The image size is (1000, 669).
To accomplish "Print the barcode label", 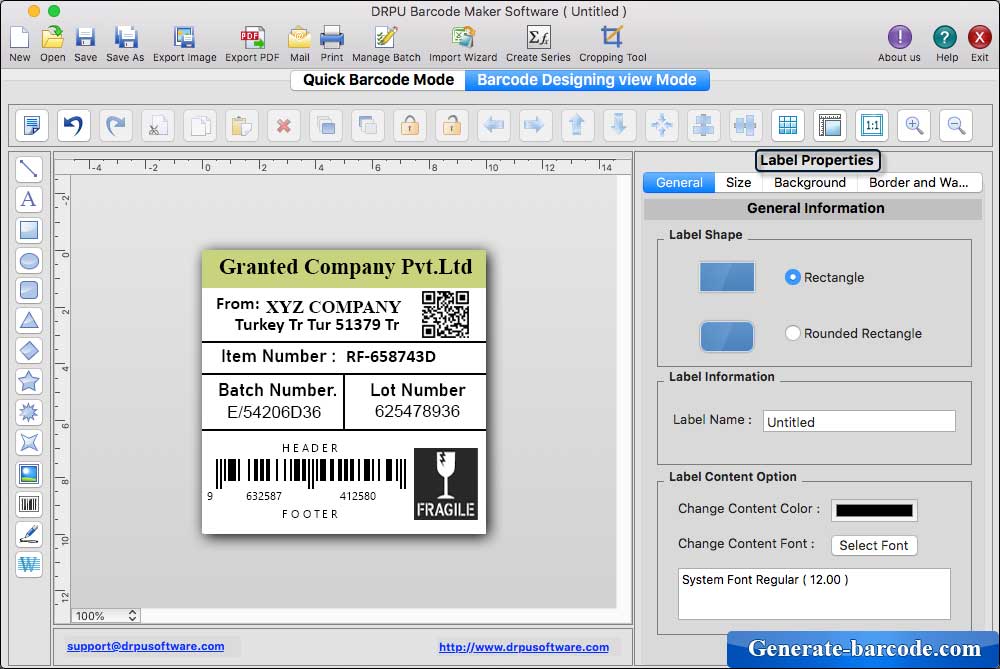I will tap(332, 43).
